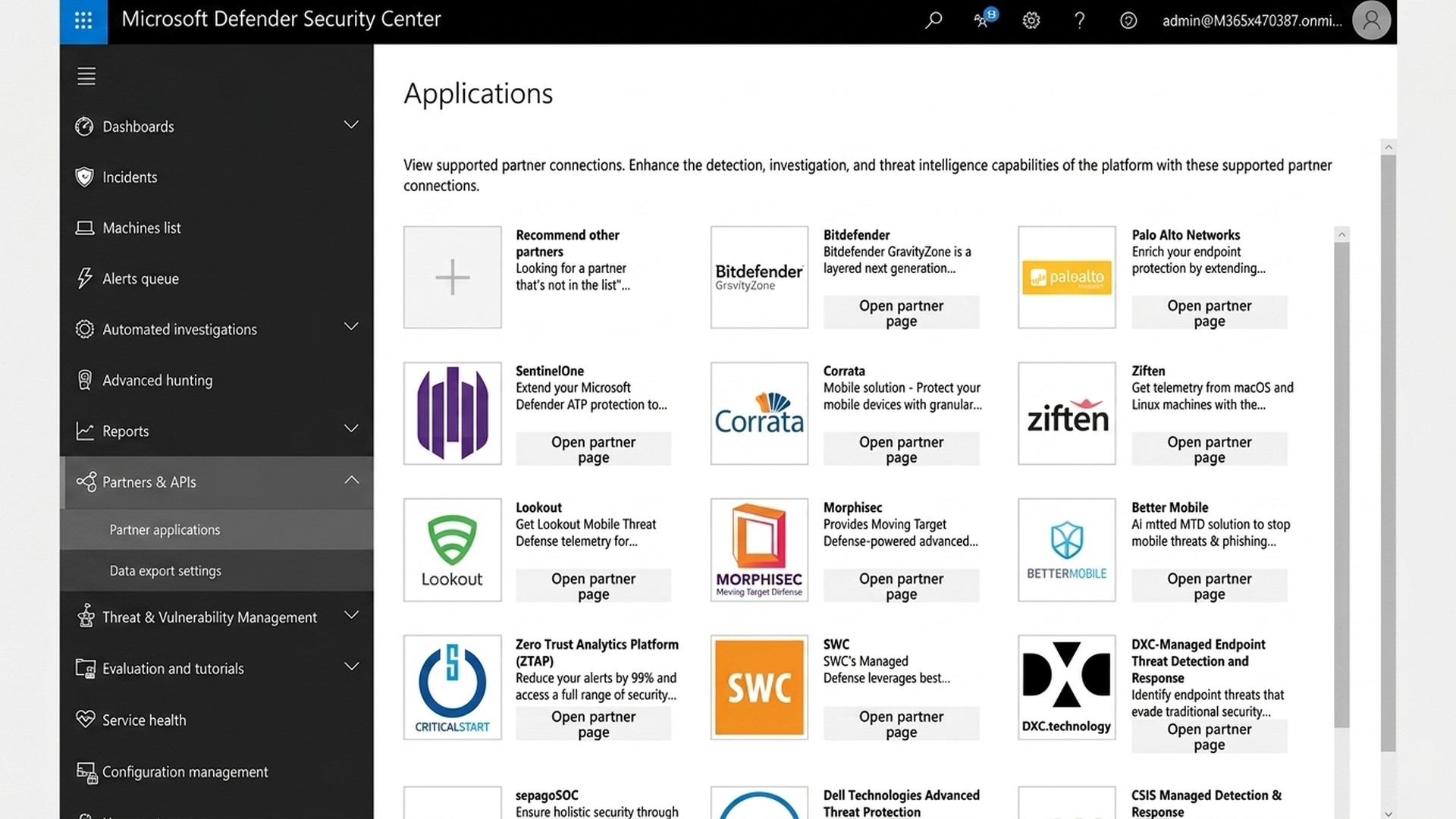Image resolution: width=1456 pixels, height=819 pixels.
Task: Click admin account name in header
Action: tap(1252, 20)
